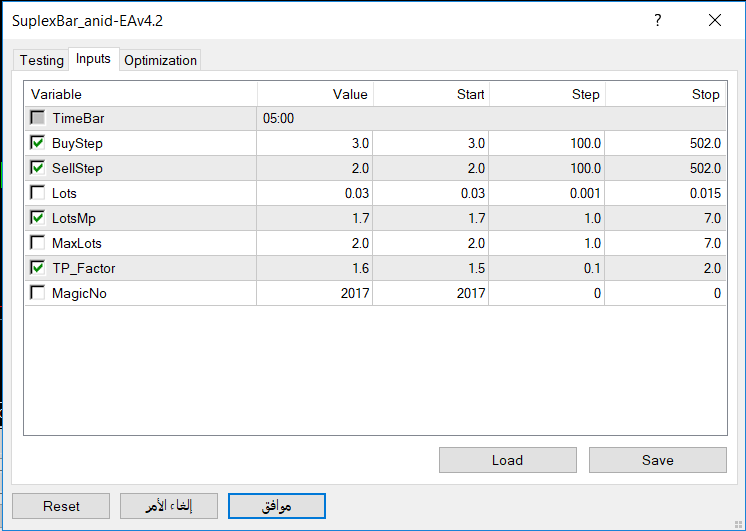The height and width of the screenshot is (531, 746).
Task: Click the help question mark icon
Action: 656,20
